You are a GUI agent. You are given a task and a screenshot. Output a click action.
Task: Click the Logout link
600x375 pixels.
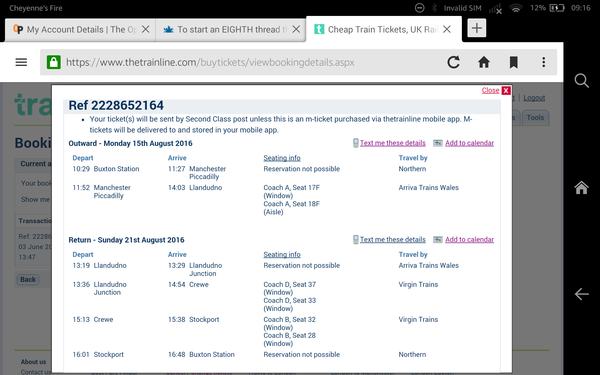click(534, 98)
